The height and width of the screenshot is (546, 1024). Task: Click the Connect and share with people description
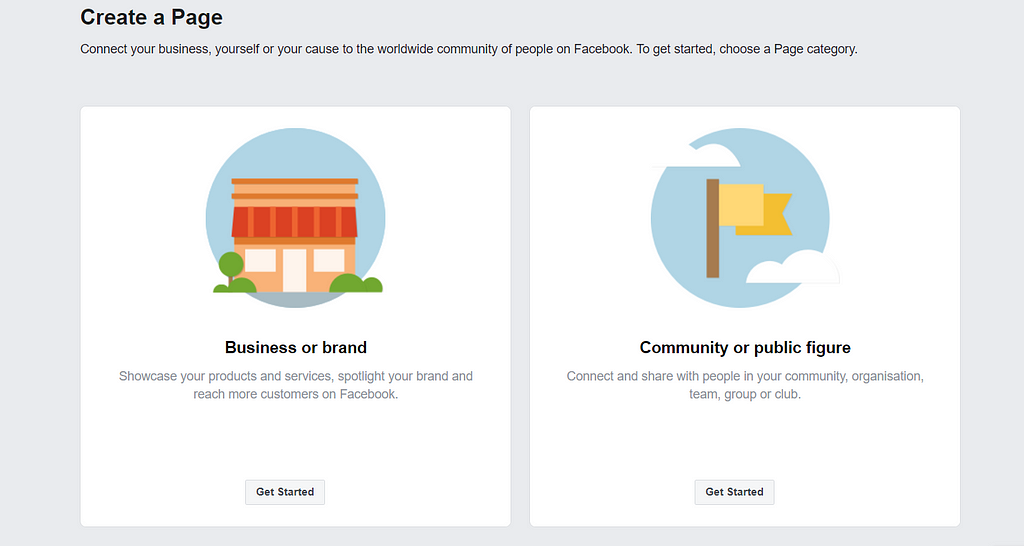coord(745,385)
